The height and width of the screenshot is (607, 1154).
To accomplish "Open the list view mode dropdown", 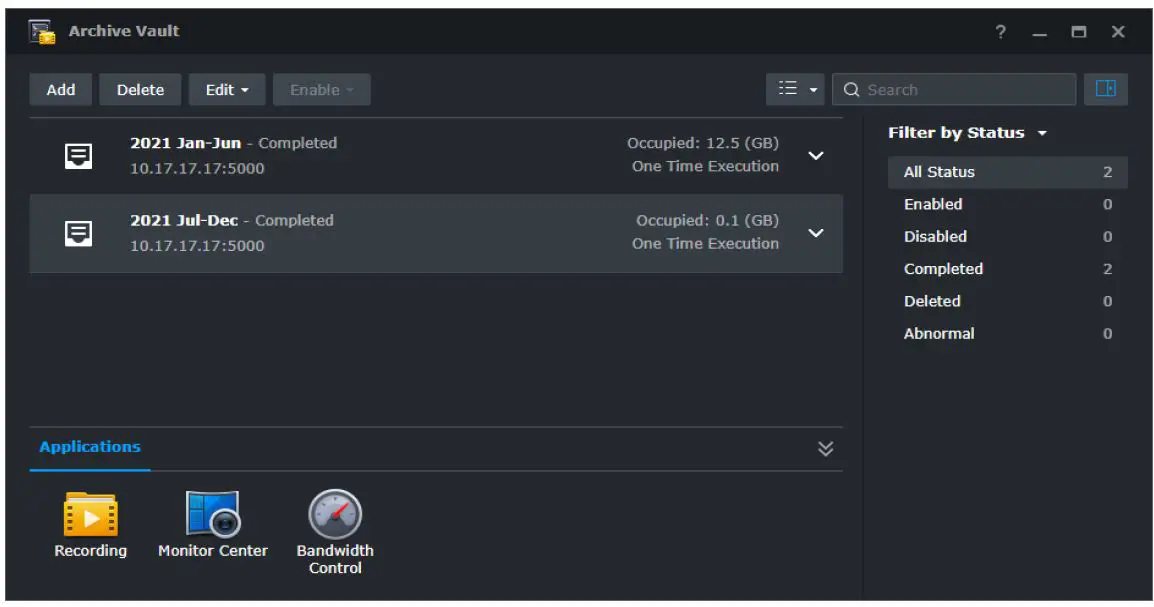I will coord(797,90).
